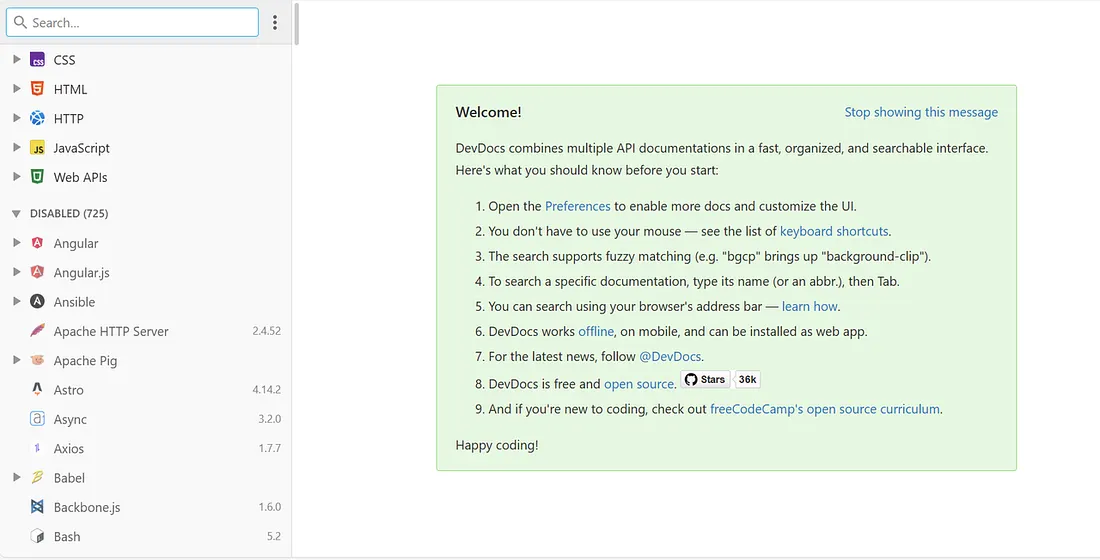This screenshot has width=1100, height=560.
Task: Click the HTTP globe icon
Action: tap(37, 119)
